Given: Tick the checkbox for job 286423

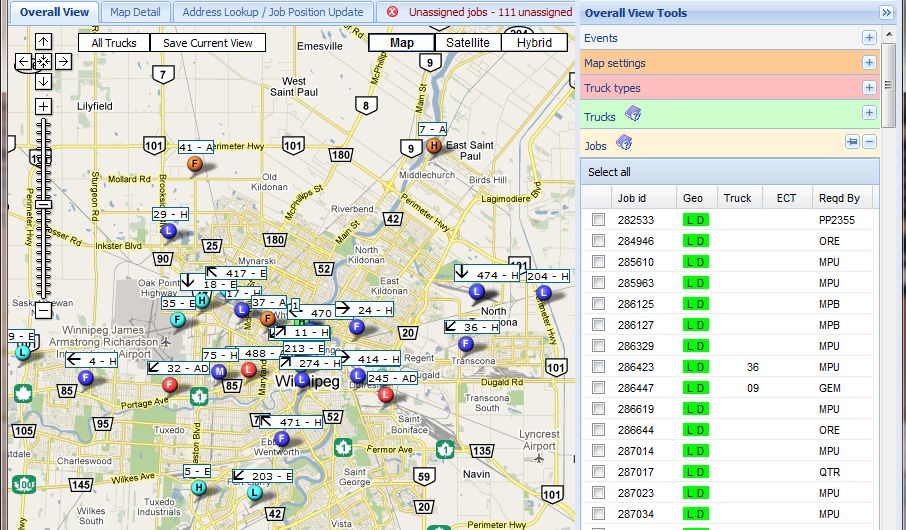Looking at the screenshot, I should 598,367.
